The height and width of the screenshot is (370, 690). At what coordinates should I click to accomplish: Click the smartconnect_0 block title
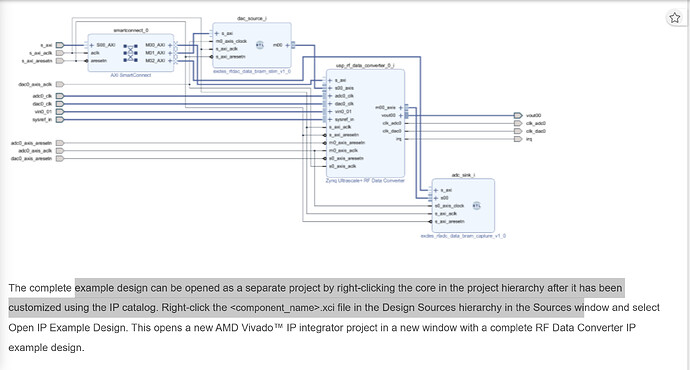click(131, 30)
